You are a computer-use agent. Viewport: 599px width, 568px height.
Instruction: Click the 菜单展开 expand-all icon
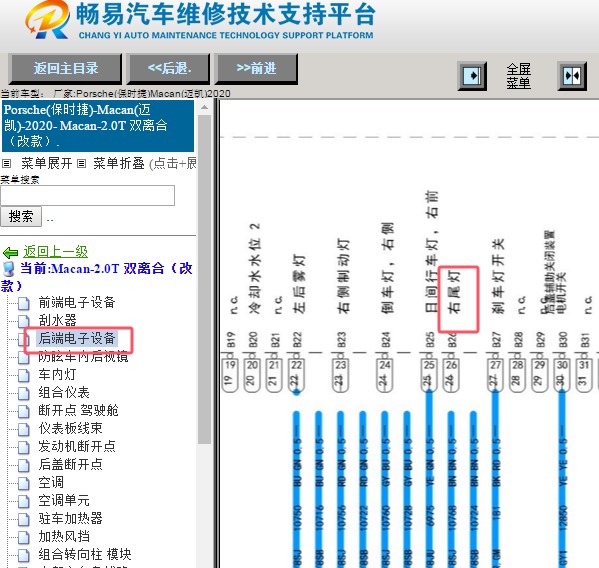click(x=6, y=164)
